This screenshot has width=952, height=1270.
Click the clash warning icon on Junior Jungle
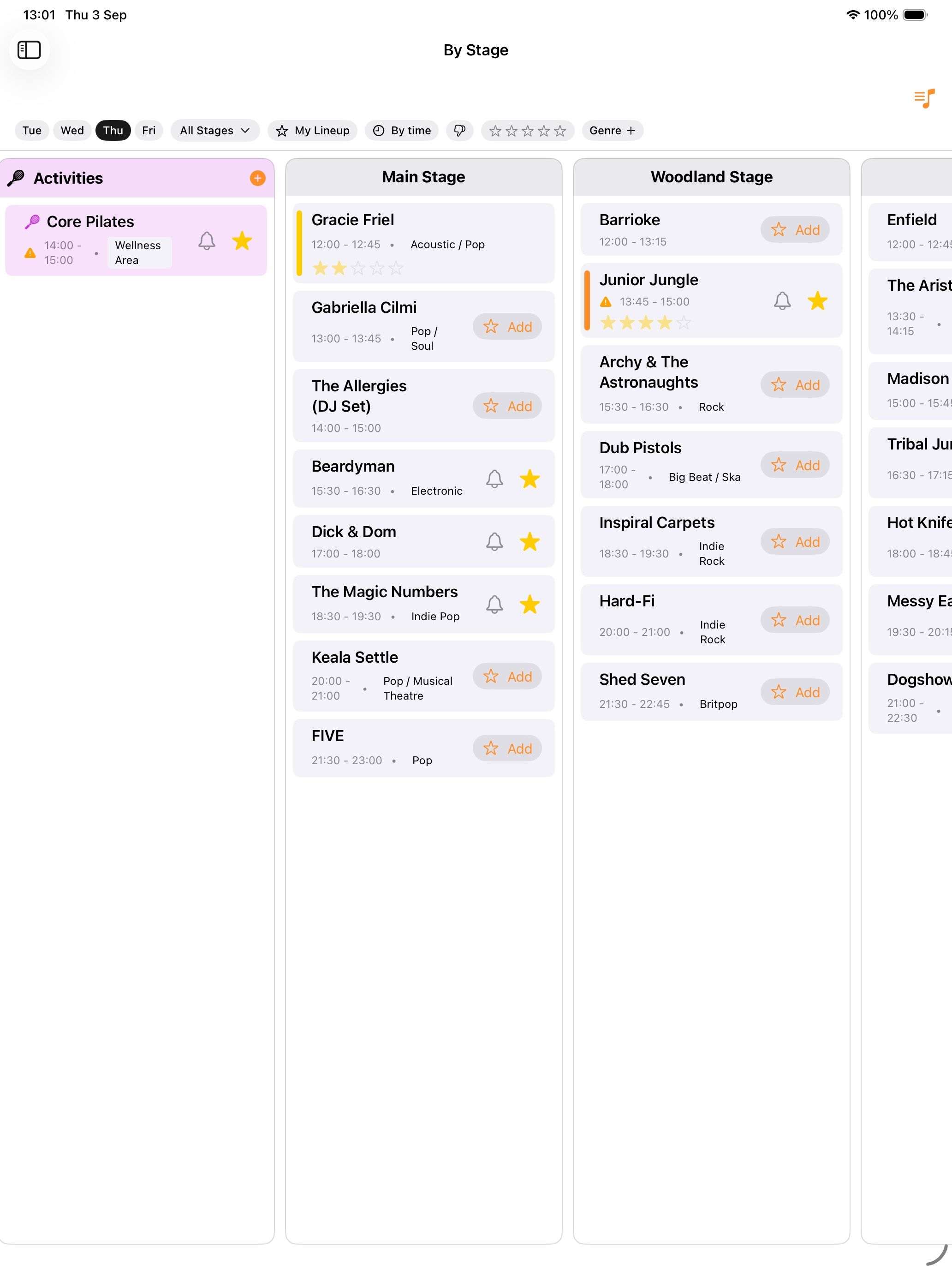tap(606, 301)
